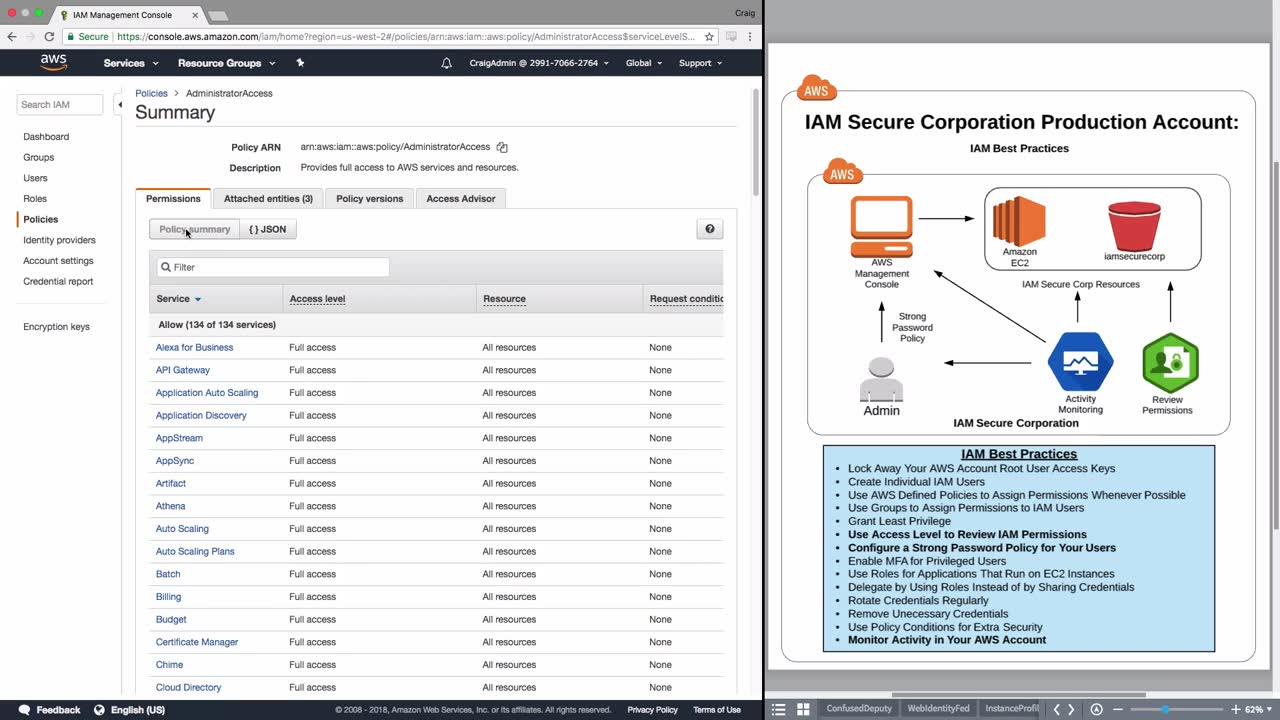Image resolution: width=1280 pixels, height=720 pixels.
Task: Switch to the JSON policy view
Action: click(x=268, y=229)
